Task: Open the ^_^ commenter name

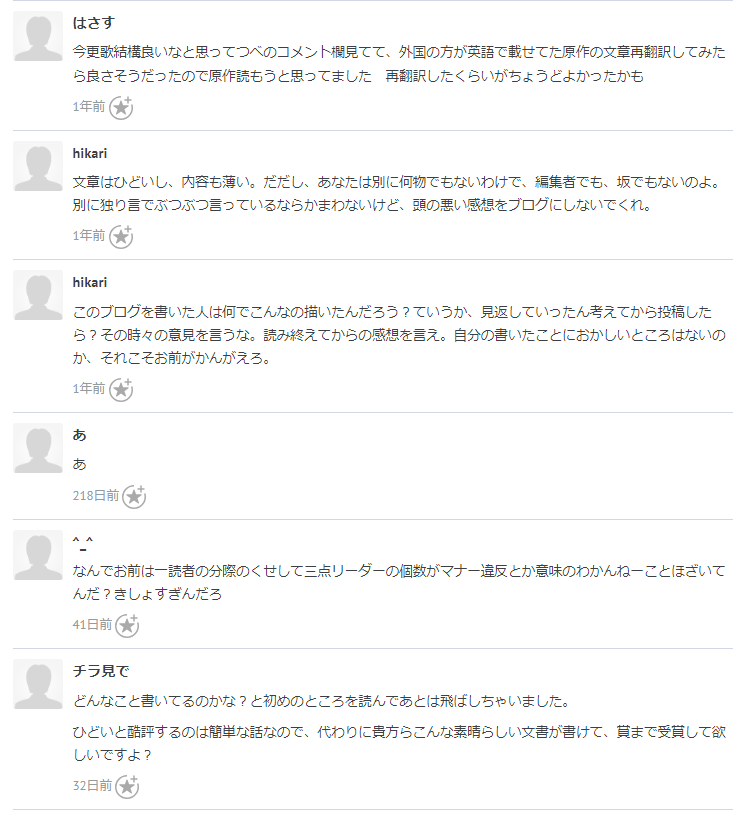Action: click(x=83, y=543)
